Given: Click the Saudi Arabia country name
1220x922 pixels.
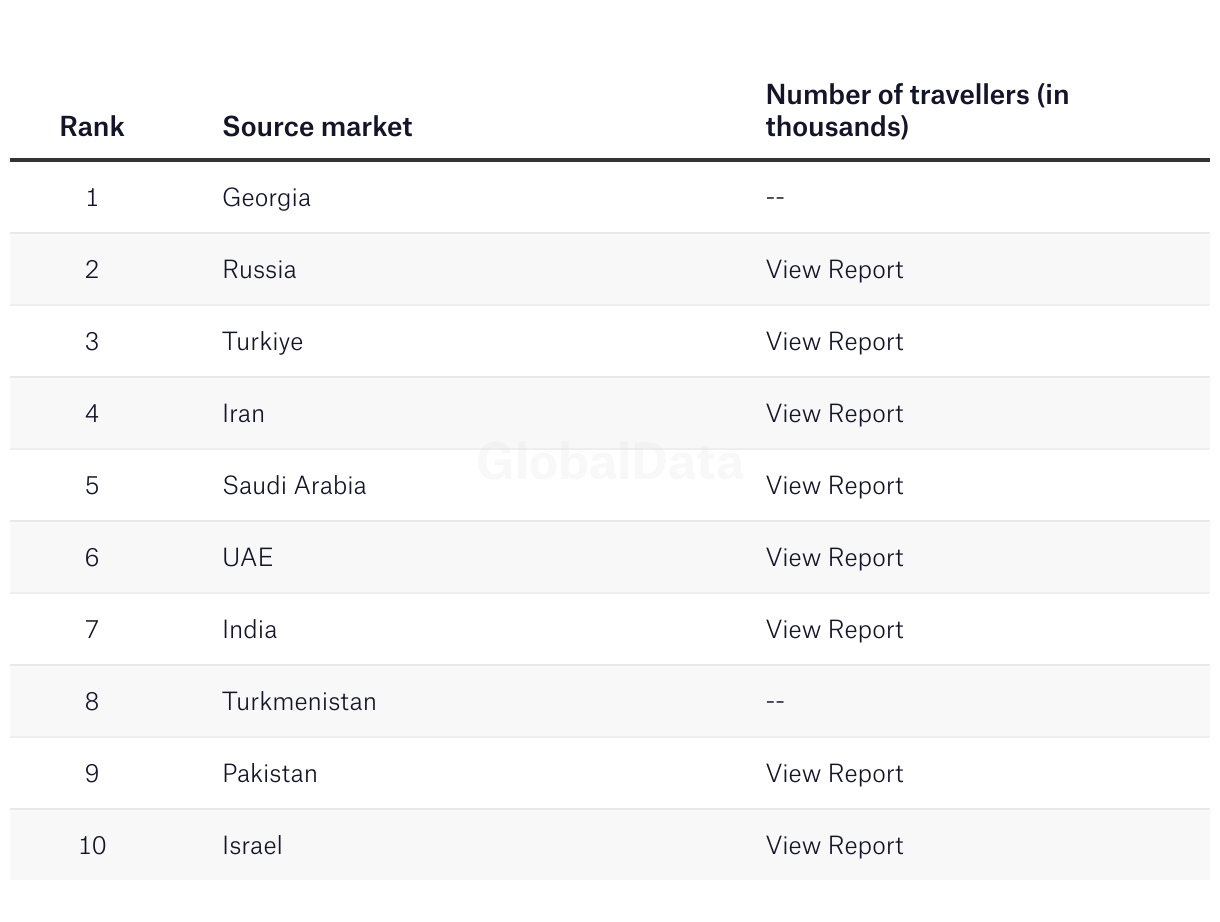Looking at the screenshot, I should point(294,486).
